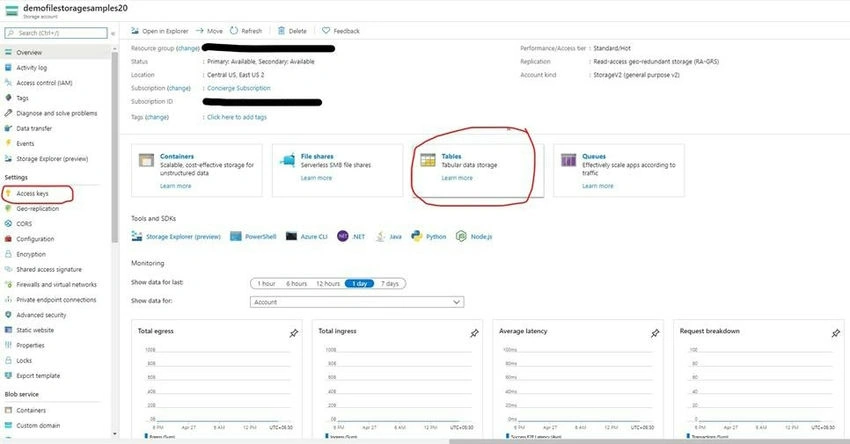Click the Storage Explorer (preview) tools icon
This screenshot has width=850, height=444.
[x=137, y=236]
